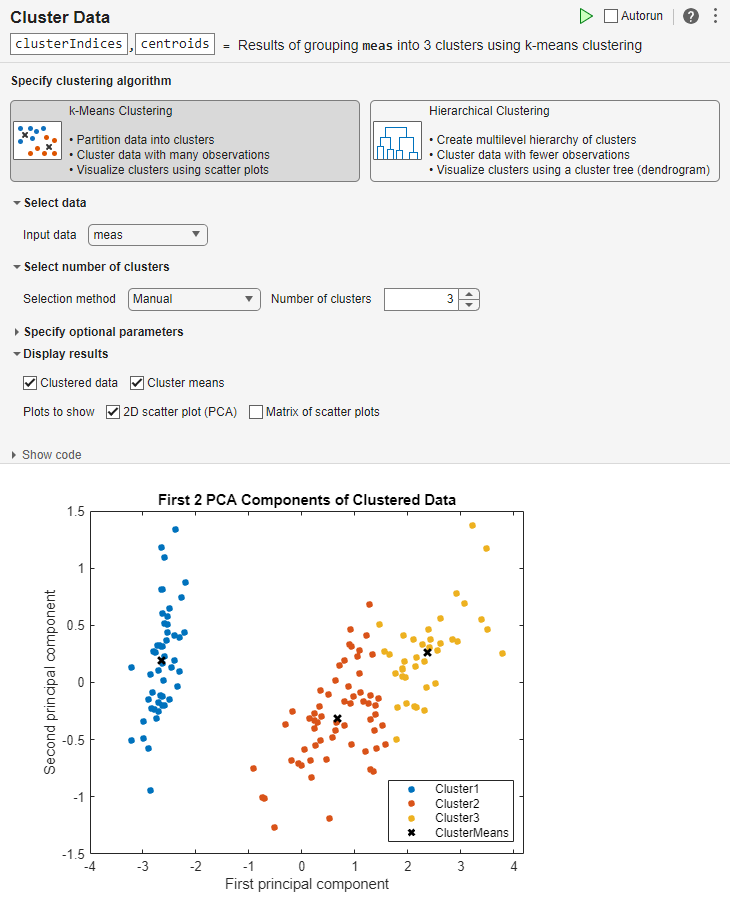Open the vertical ellipsis task menu

(x=716, y=15)
